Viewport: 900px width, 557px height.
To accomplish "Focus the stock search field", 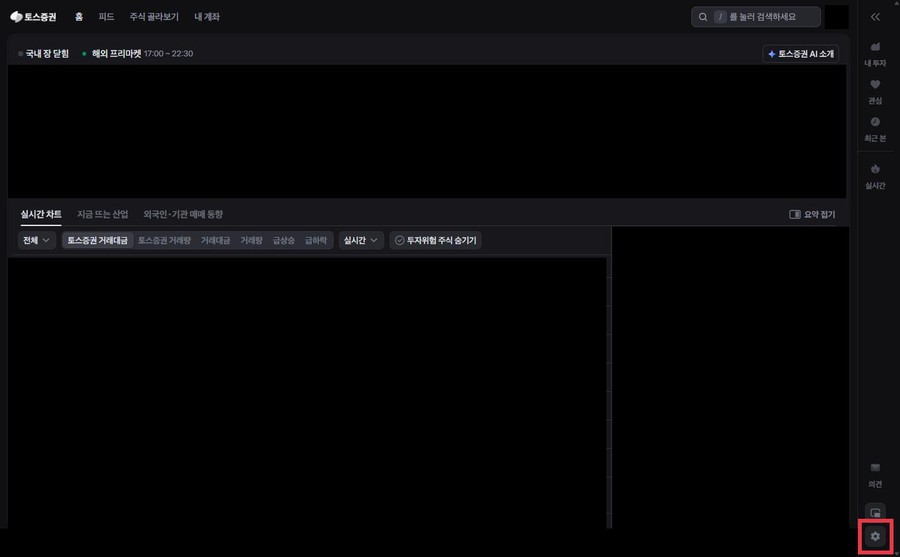I will tap(755, 17).
